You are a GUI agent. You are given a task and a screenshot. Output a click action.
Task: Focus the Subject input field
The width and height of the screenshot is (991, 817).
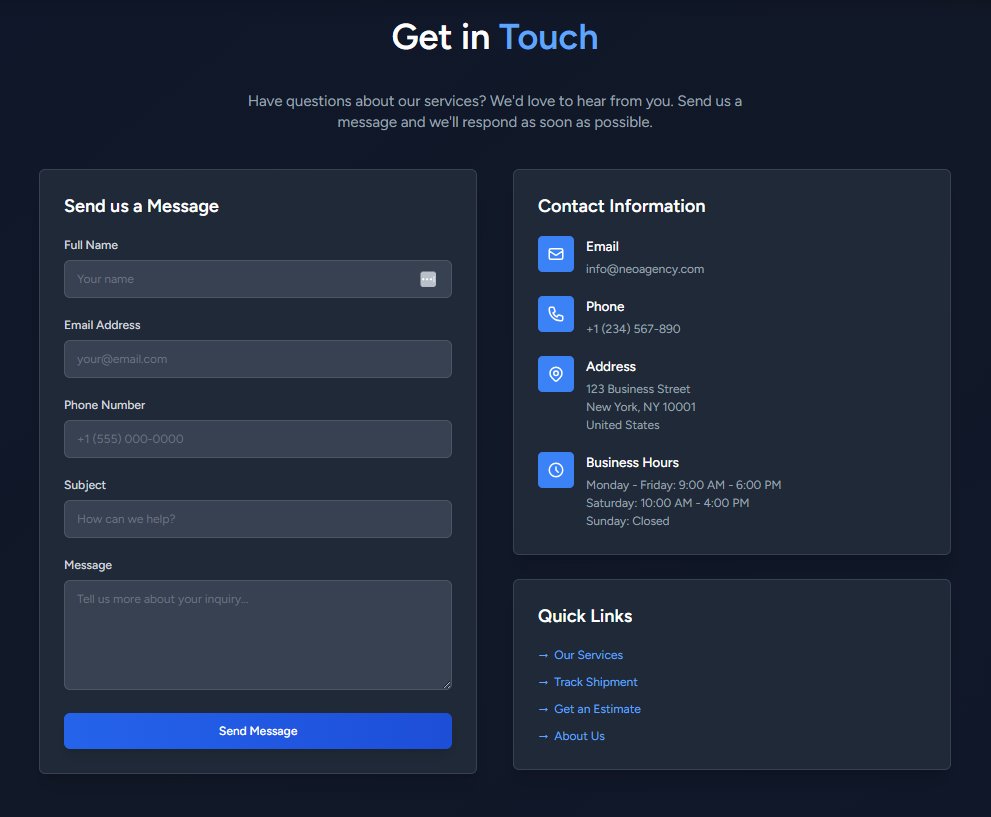(x=258, y=519)
